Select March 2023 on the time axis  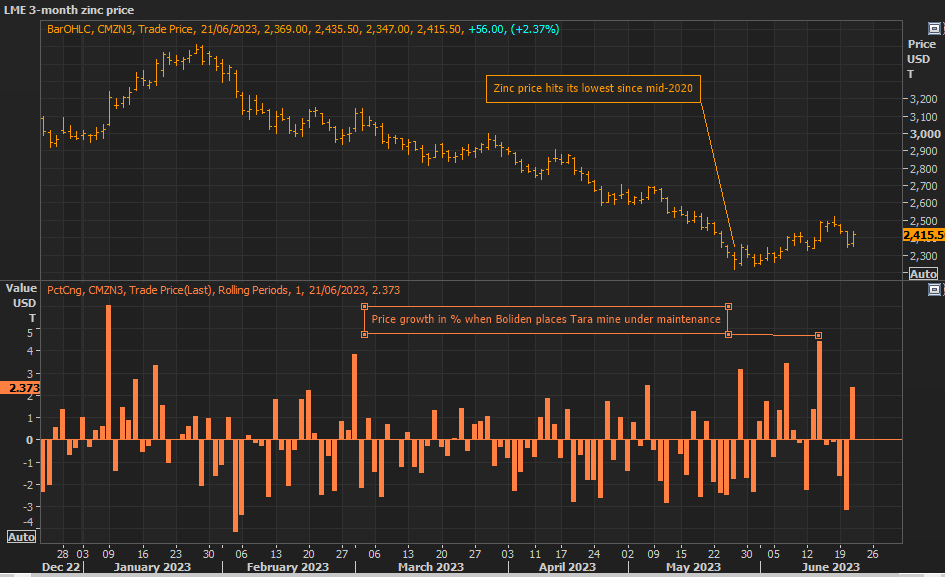point(430,567)
